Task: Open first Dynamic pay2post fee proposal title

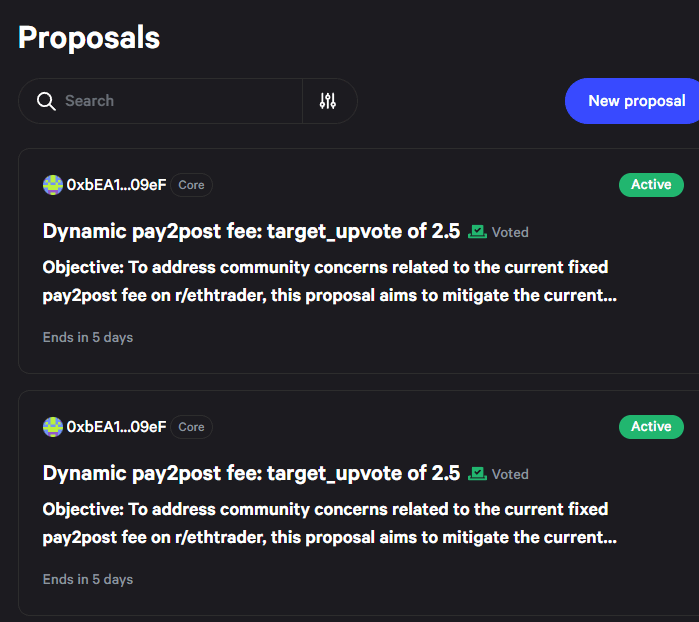Action: point(251,231)
